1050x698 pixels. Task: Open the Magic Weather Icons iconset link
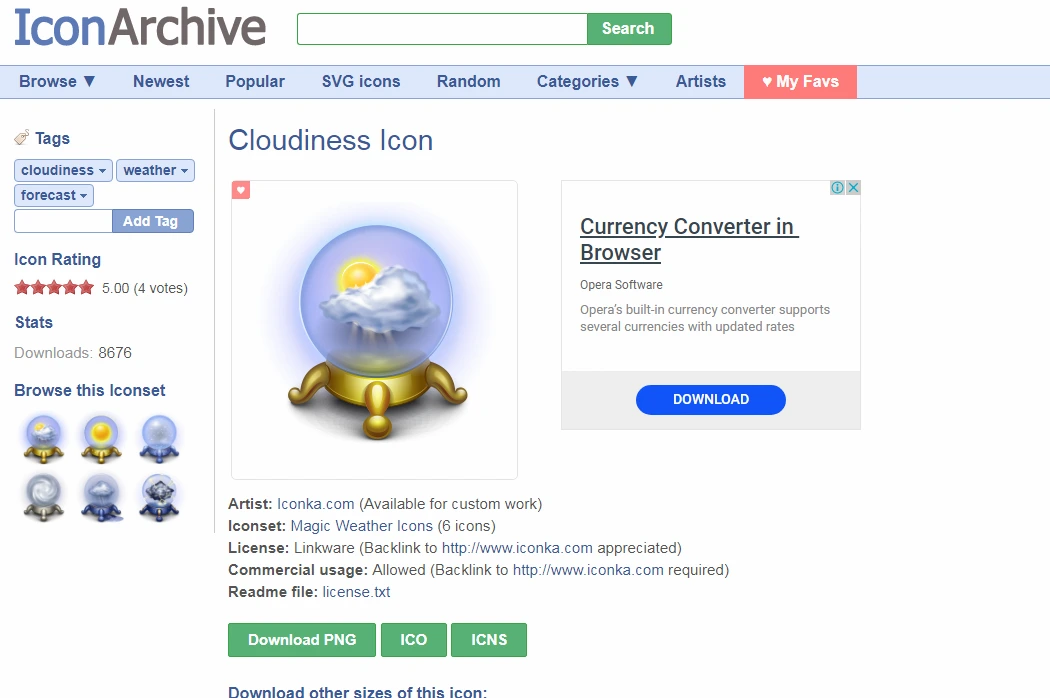362,526
